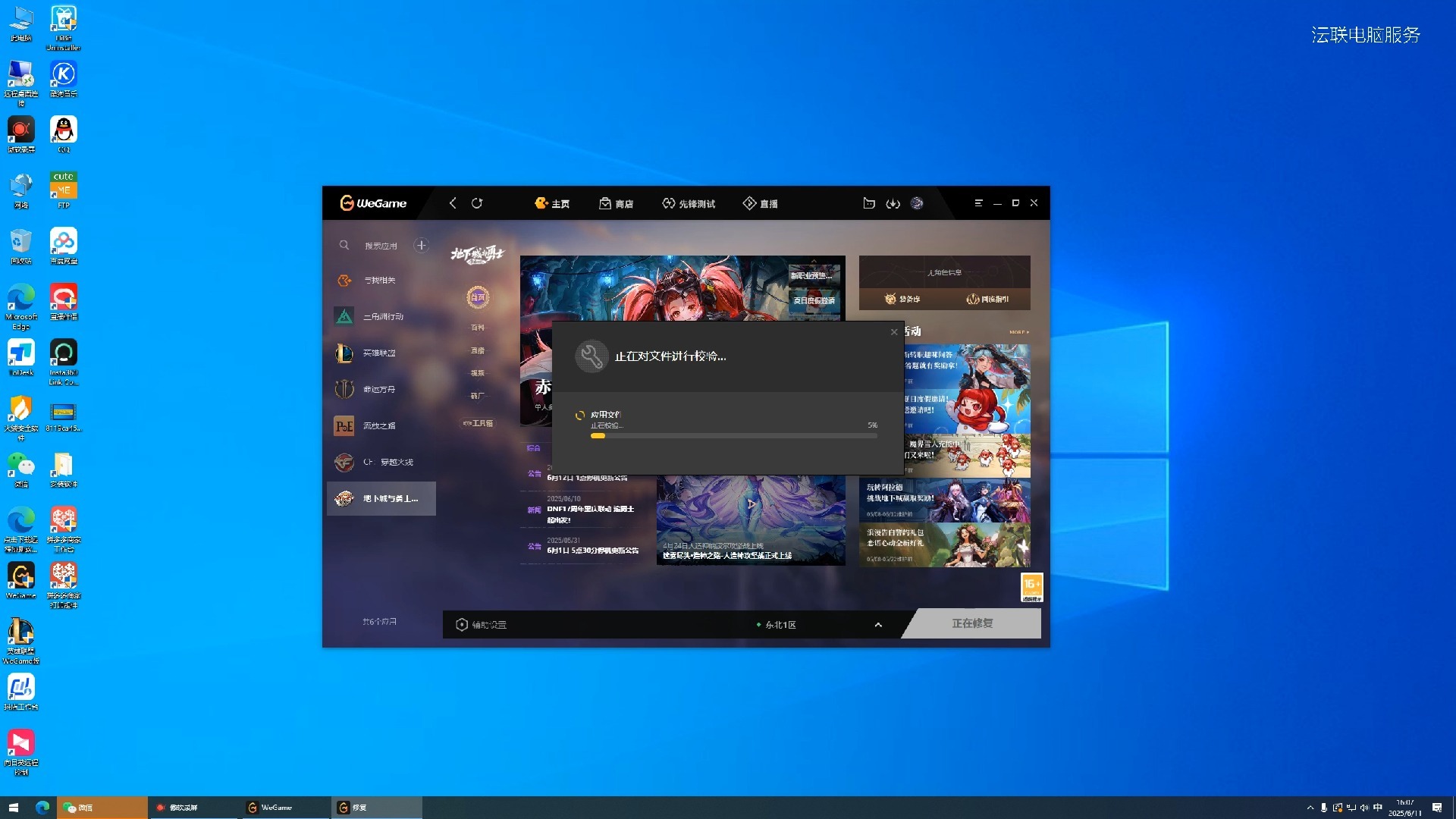Screen dimensions: 1456x819
Task: Select 命运方舟 in the game list
Action: [381, 390]
